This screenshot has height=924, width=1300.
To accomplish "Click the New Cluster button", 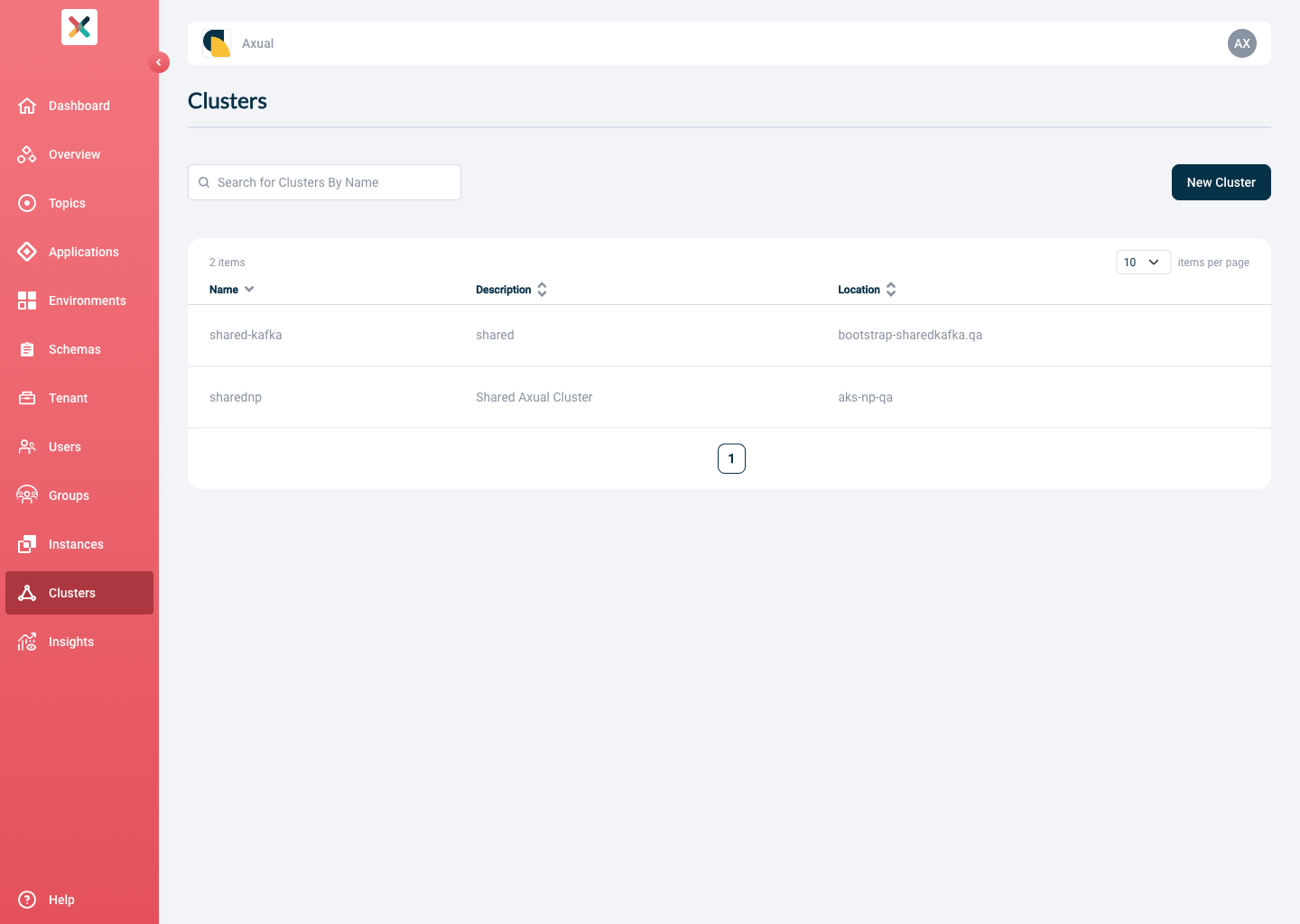I will [1221, 182].
